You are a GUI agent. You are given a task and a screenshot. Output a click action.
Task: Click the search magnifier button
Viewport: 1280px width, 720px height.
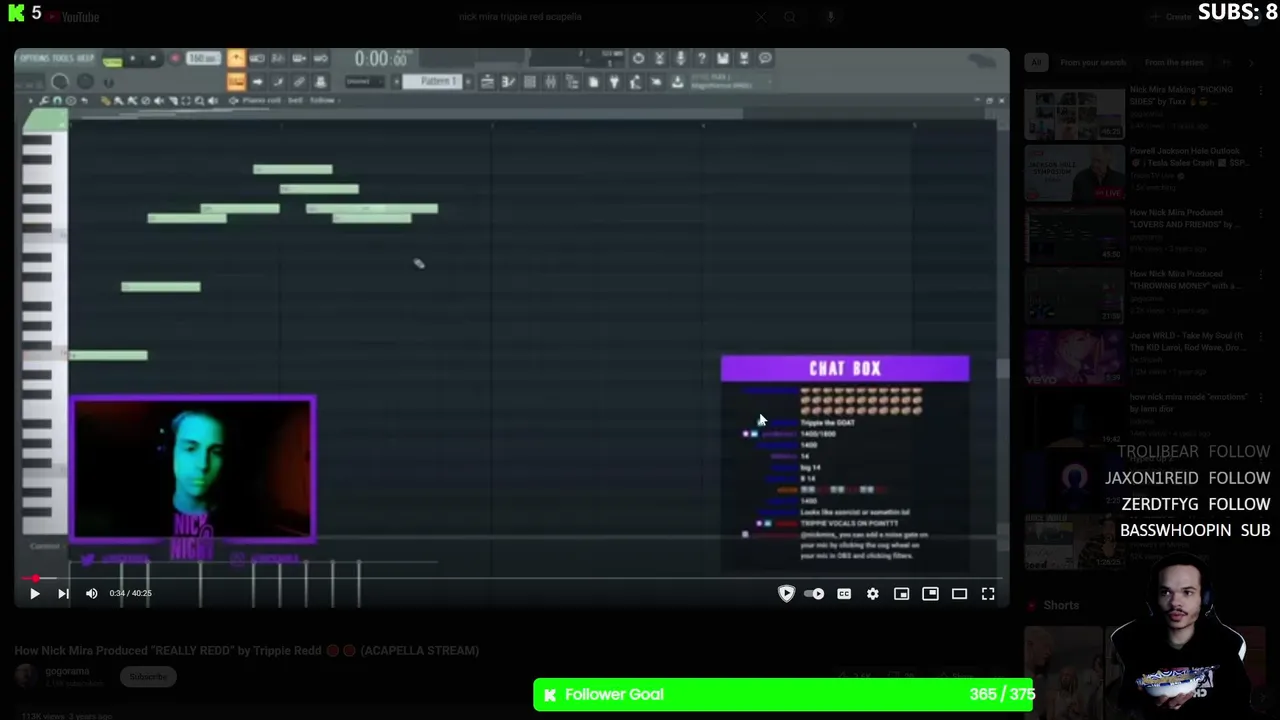(x=790, y=17)
